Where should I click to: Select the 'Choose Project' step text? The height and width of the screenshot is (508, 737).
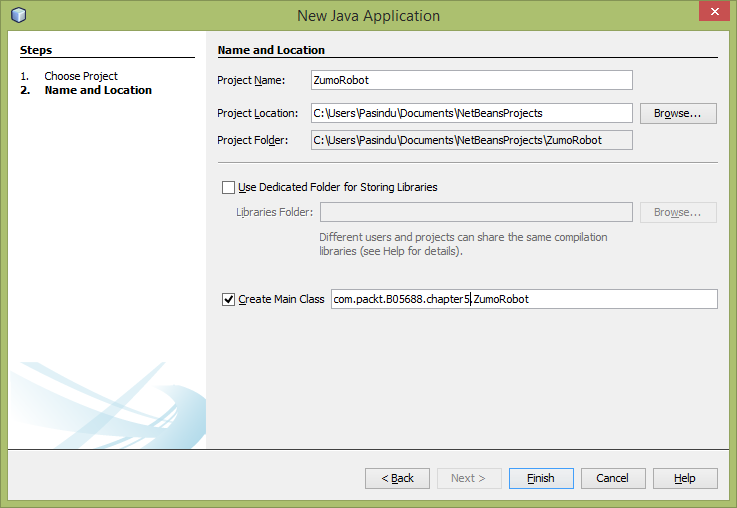(x=81, y=76)
